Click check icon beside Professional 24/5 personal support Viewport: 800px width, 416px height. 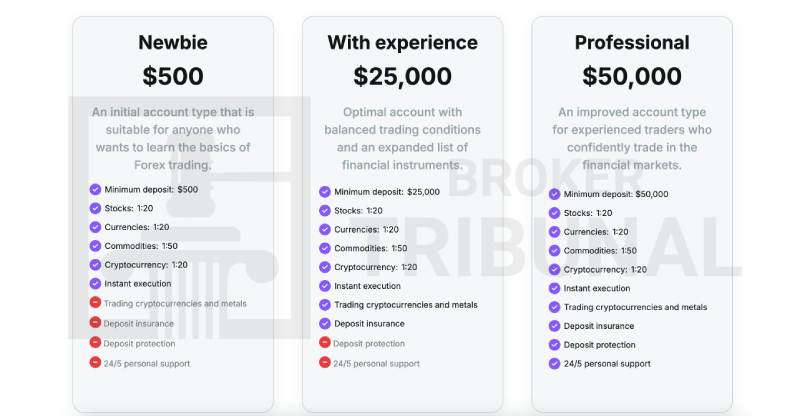(555, 363)
